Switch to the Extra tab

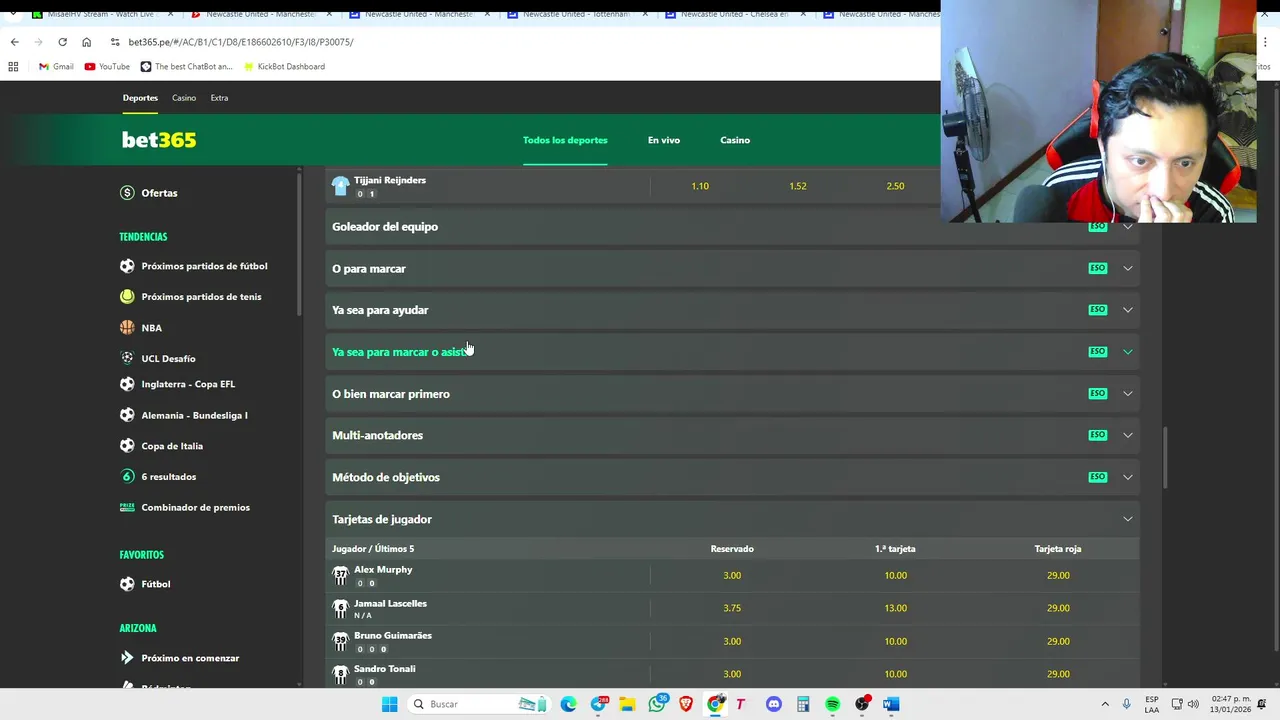click(219, 98)
